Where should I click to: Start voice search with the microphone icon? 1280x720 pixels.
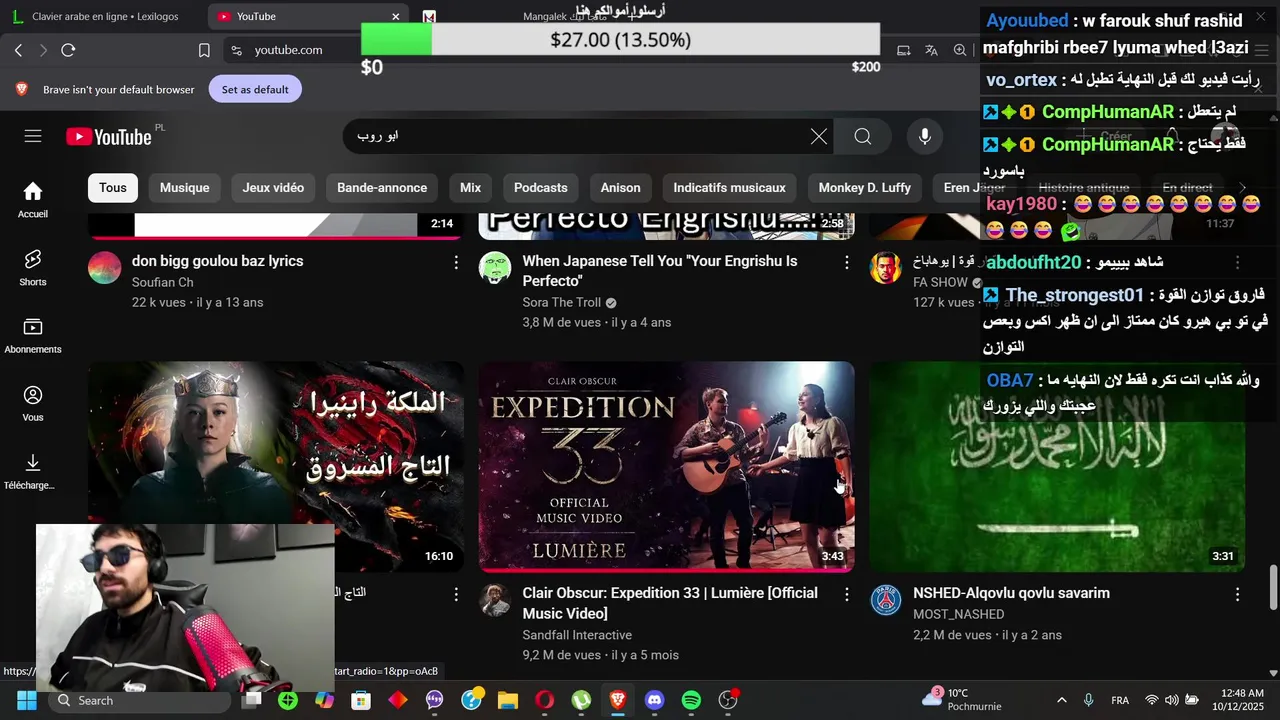[x=925, y=137]
